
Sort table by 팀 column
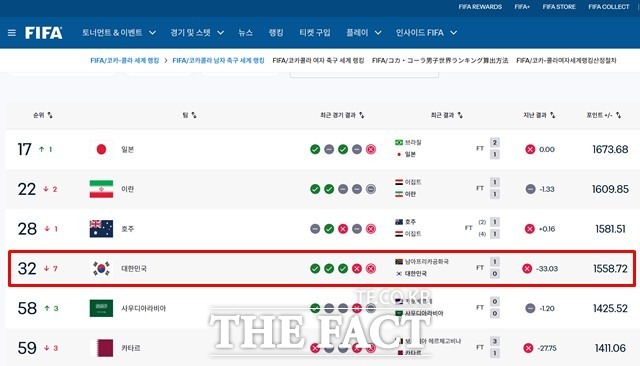(x=189, y=115)
